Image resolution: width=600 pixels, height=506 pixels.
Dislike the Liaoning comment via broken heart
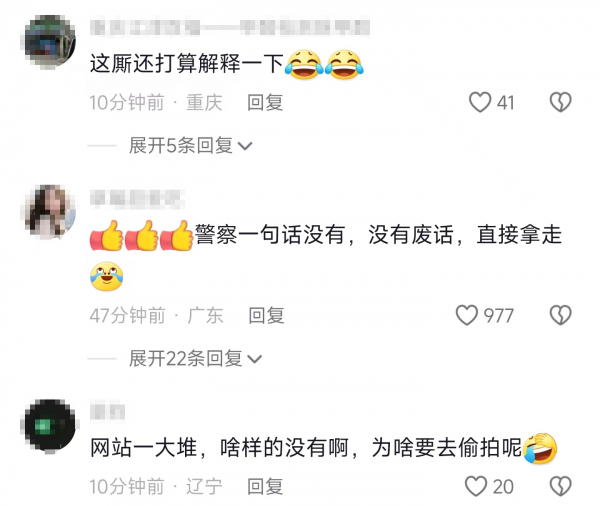coord(561,486)
